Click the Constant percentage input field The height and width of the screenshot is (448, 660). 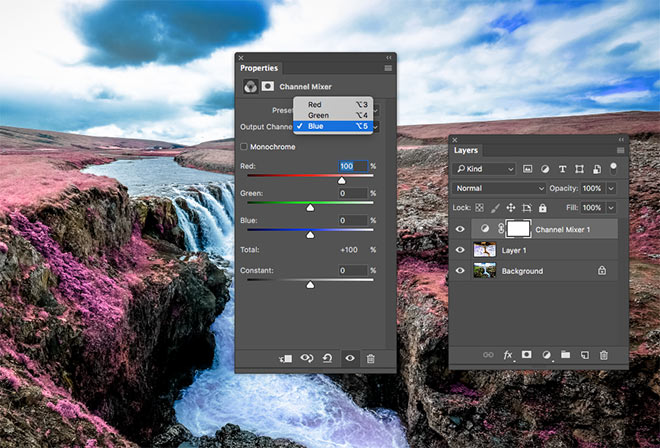pos(353,270)
